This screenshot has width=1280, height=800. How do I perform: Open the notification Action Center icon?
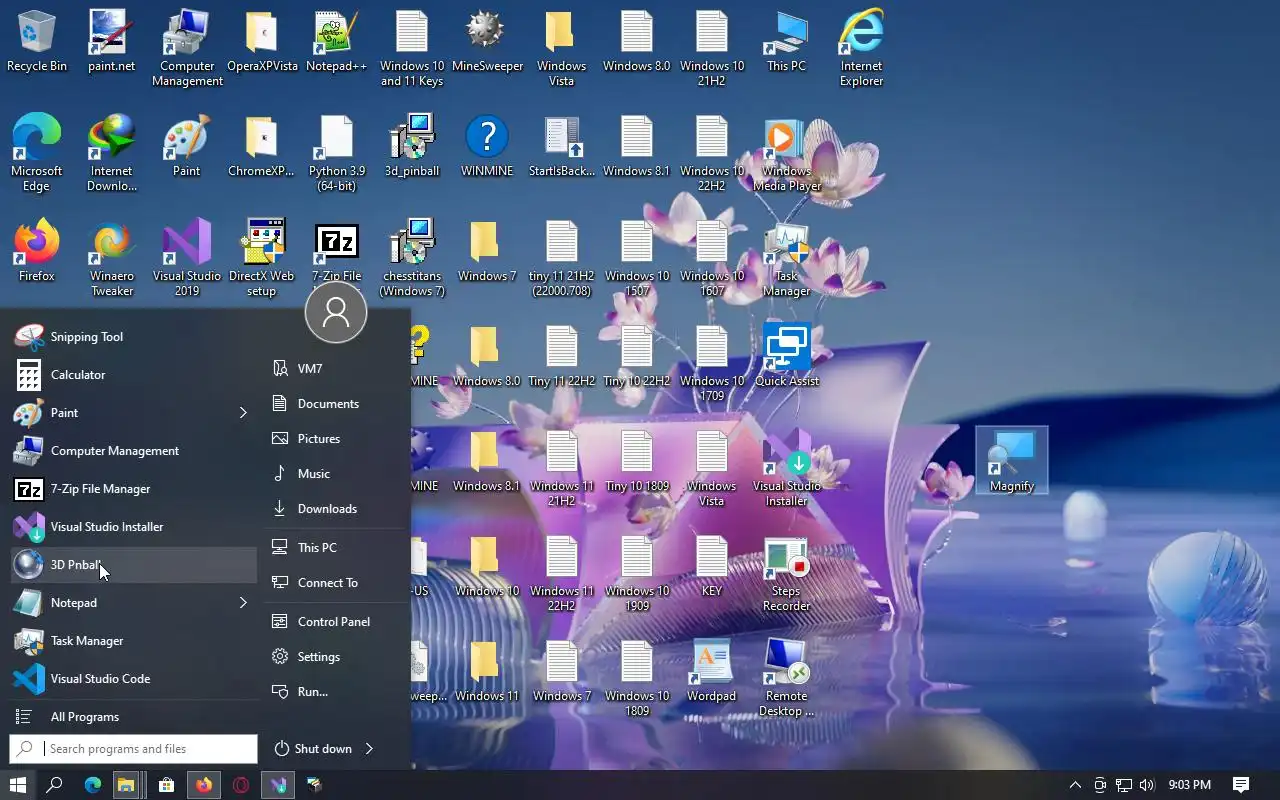click(x=1241, y=785)
